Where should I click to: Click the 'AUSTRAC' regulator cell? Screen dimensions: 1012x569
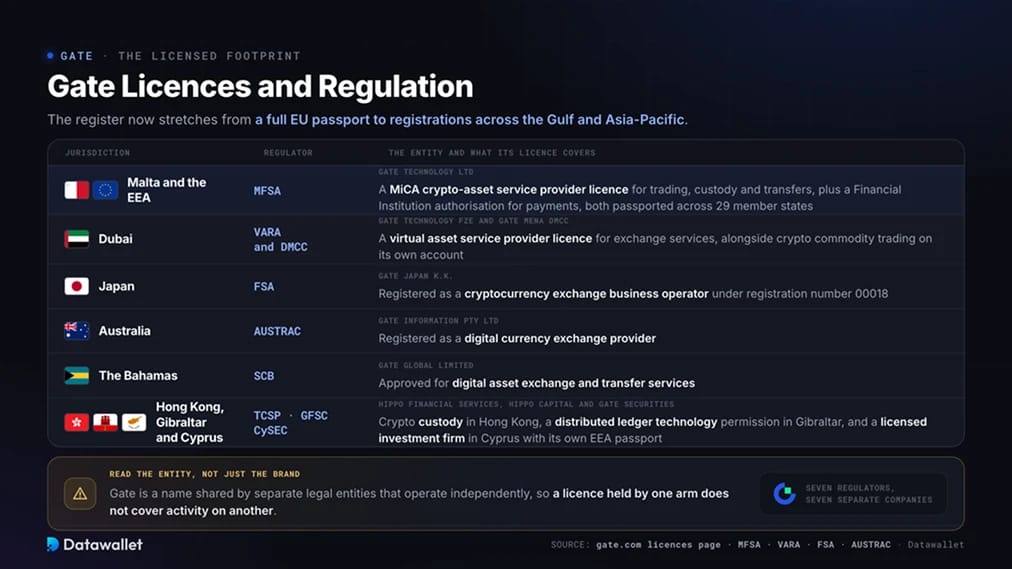point(277,331)
